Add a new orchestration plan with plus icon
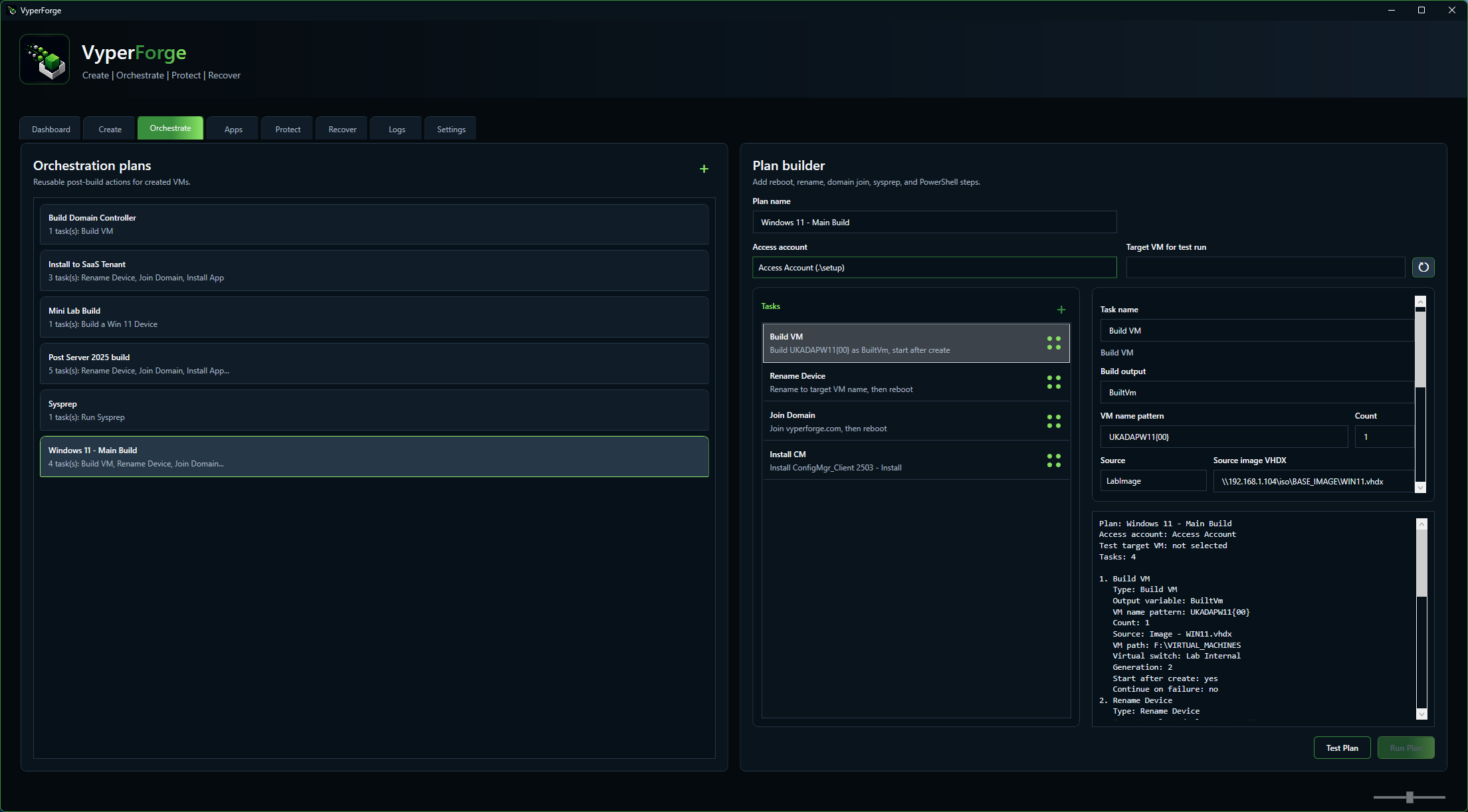The image size is (1468, 812). point(704,169)
